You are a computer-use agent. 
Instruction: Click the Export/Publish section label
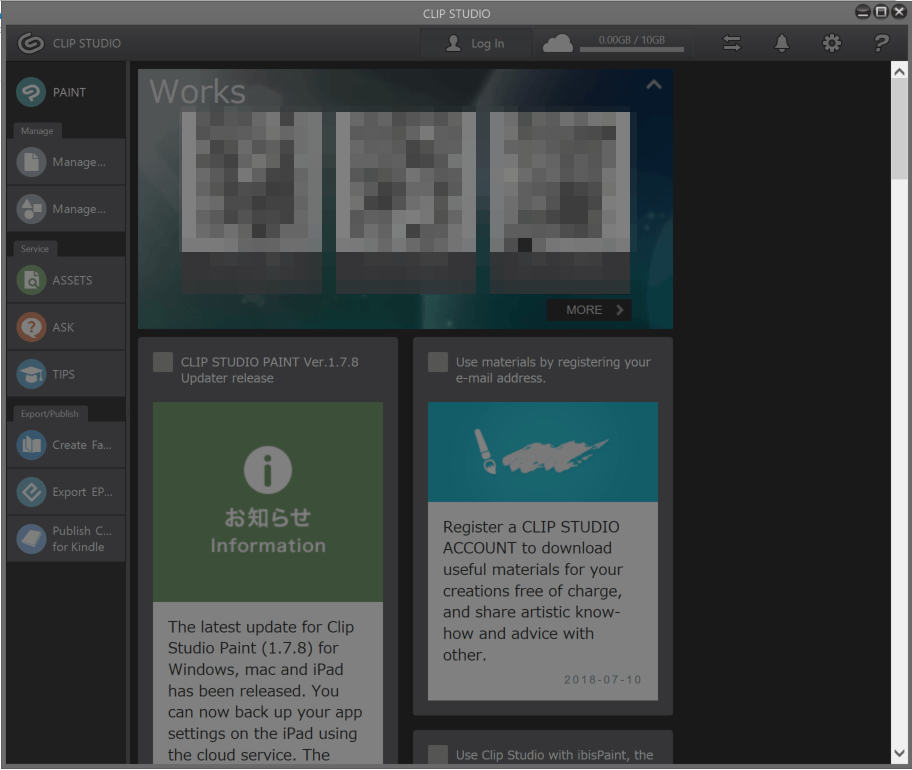click(50, 413)
